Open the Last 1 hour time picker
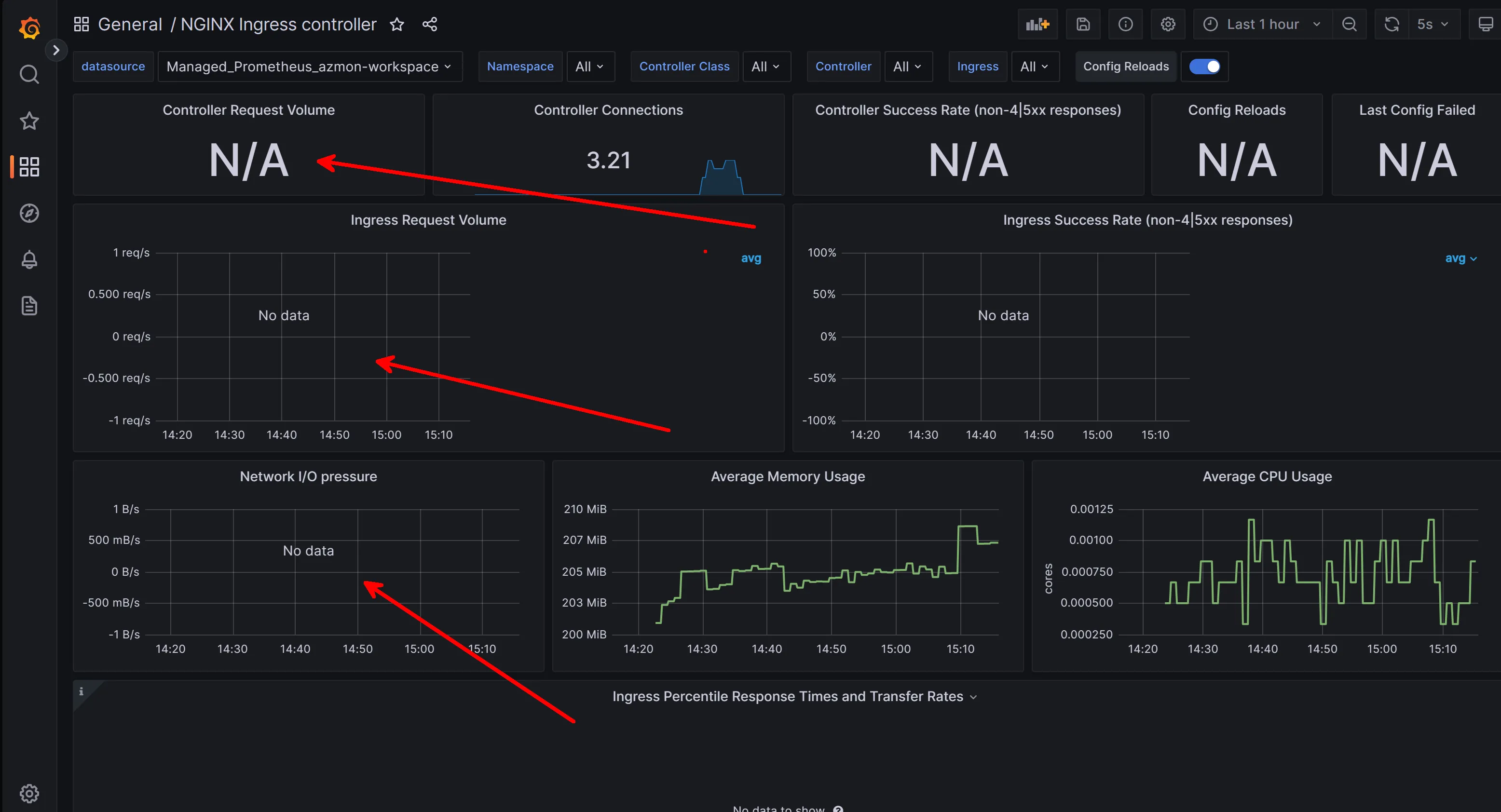1501x812 pixels. [1263, 25]
